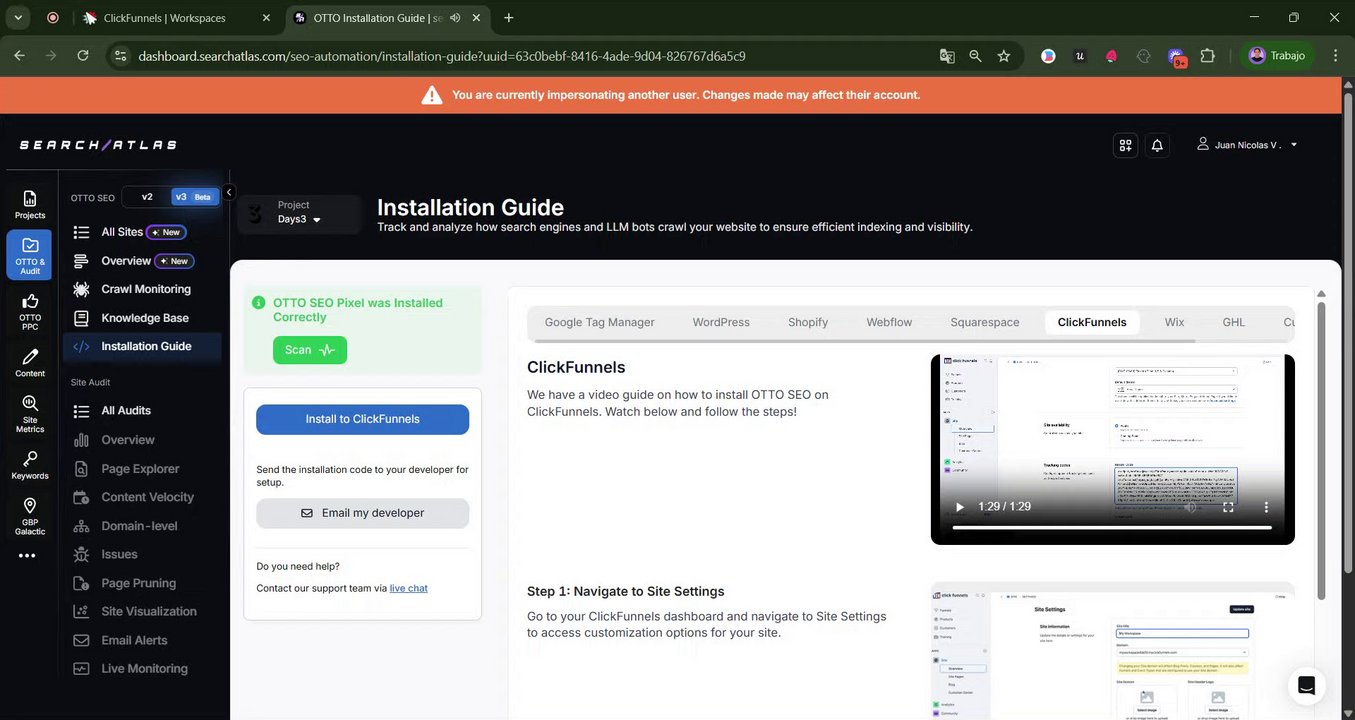
Task: Open the Juan Nicolas V. user menu
Action: pyautogui.click(x=1247, y=145)
